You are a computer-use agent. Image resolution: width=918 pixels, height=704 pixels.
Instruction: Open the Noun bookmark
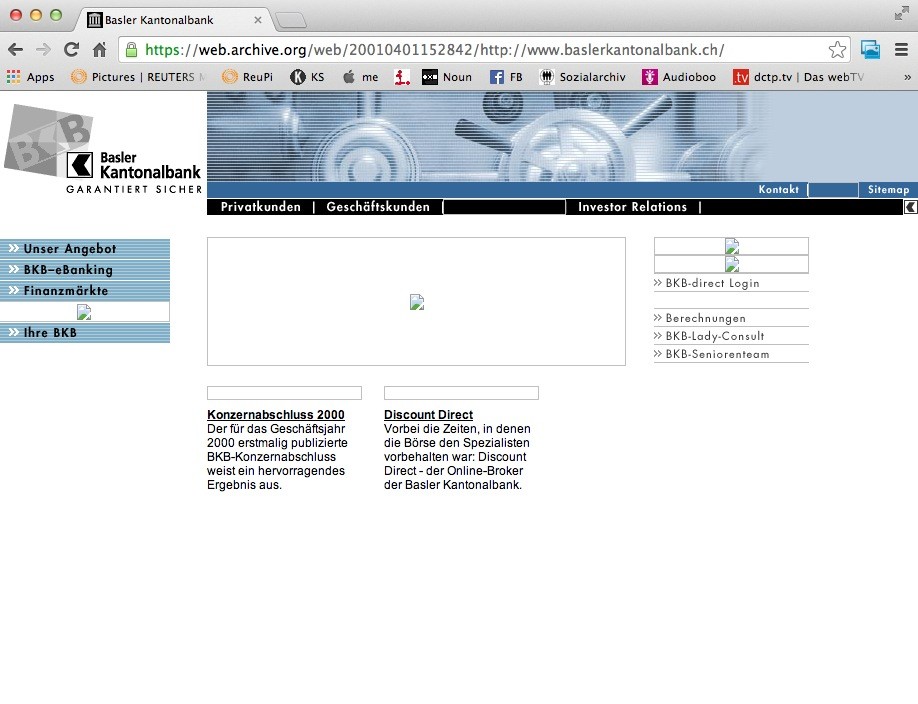point(447,77)
